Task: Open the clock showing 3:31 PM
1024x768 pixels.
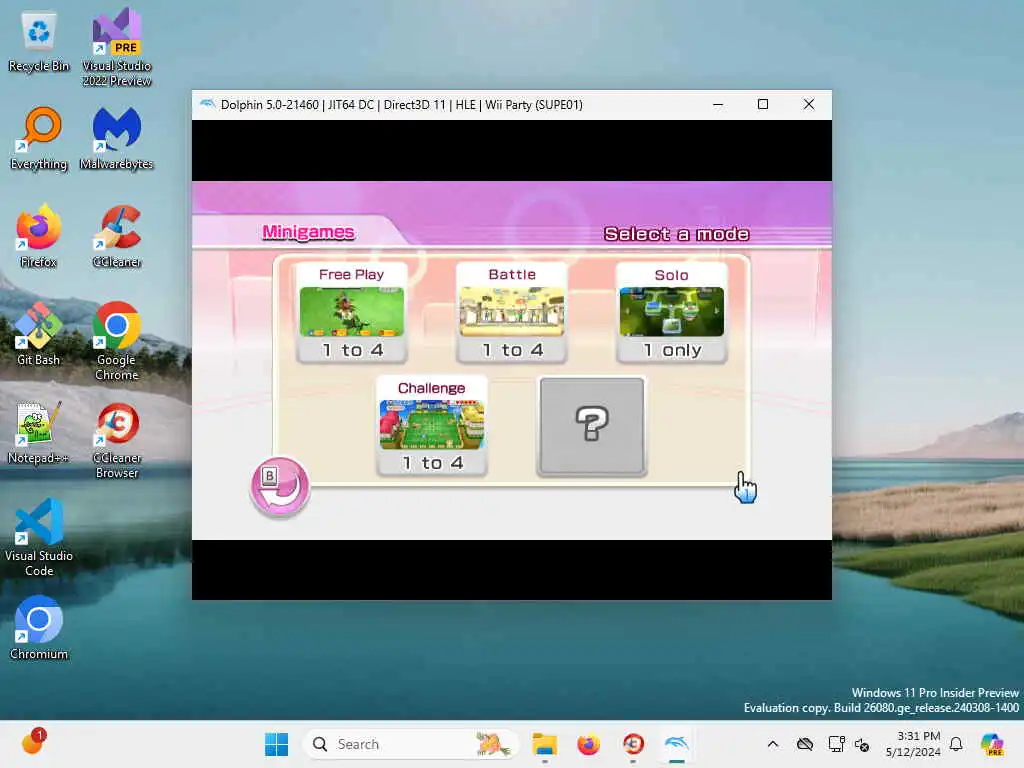Action: click(913, 744)
